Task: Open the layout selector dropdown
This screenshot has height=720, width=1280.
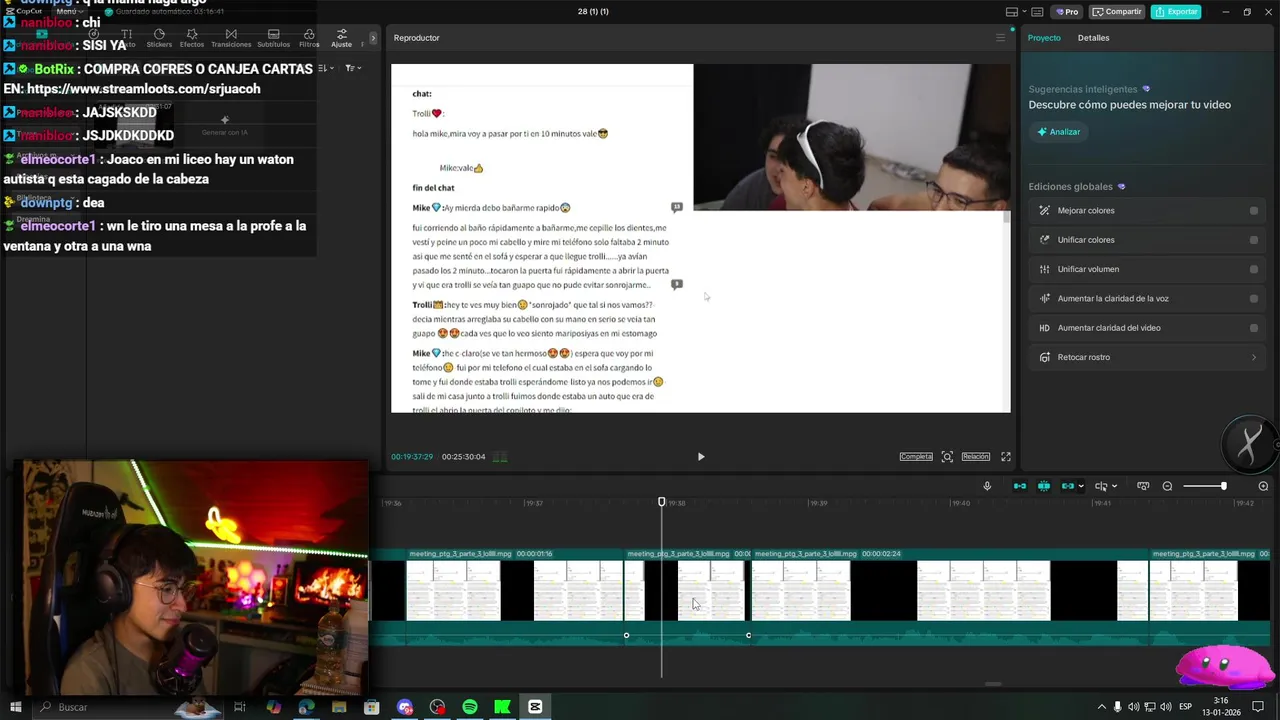Action: pos(1017,12)
